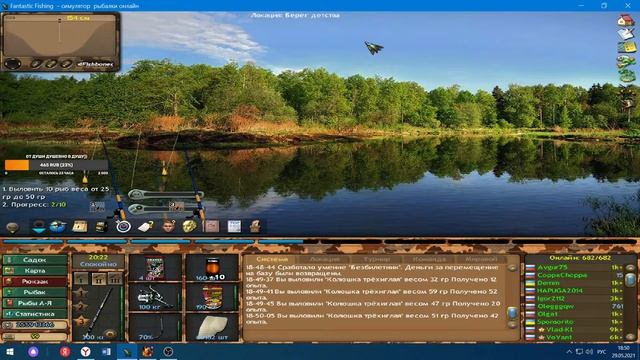Click the pink square toolbar icon
640x360 pixels.
click(211, 226)
